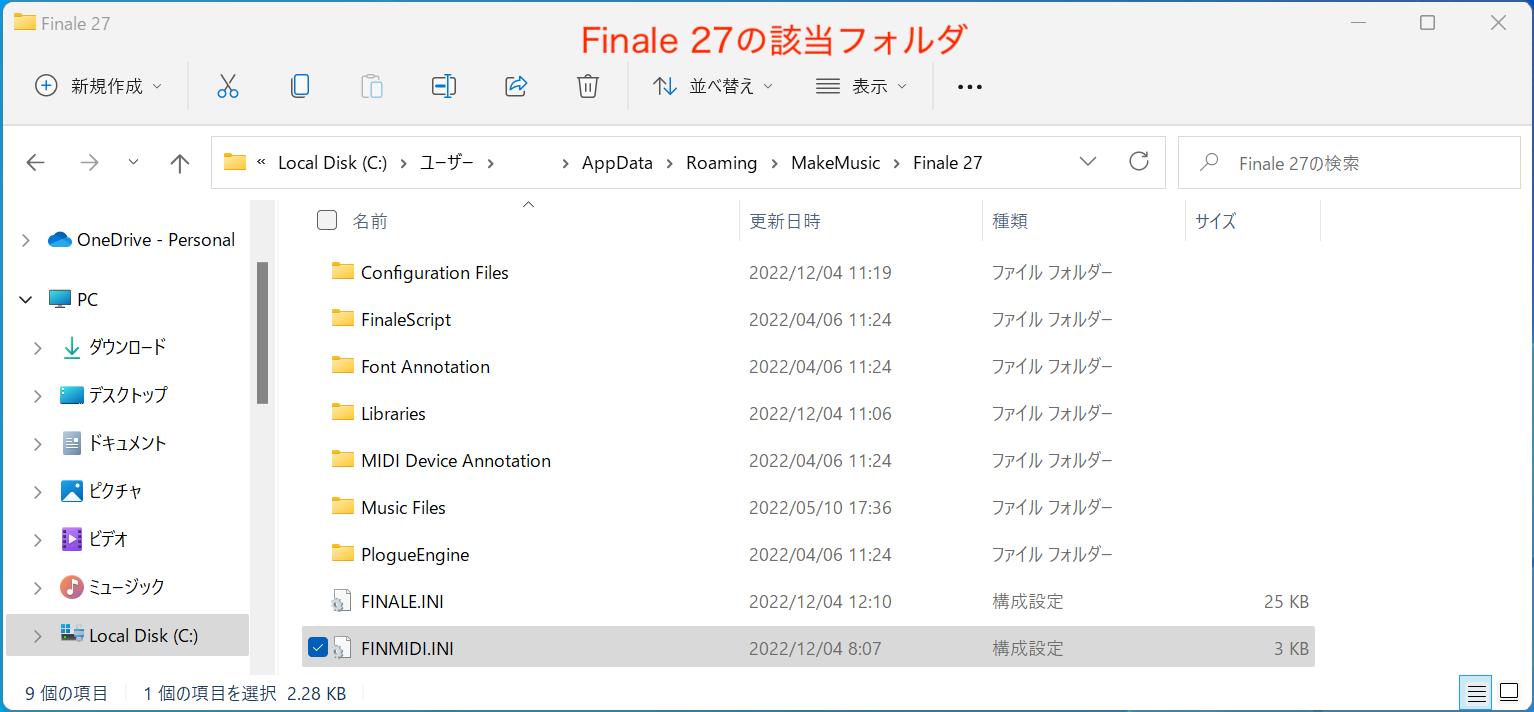Expand the Local Disk (C:) tree node
Image resolution: width=1534 pixels, height=712 pixels.
38,636
